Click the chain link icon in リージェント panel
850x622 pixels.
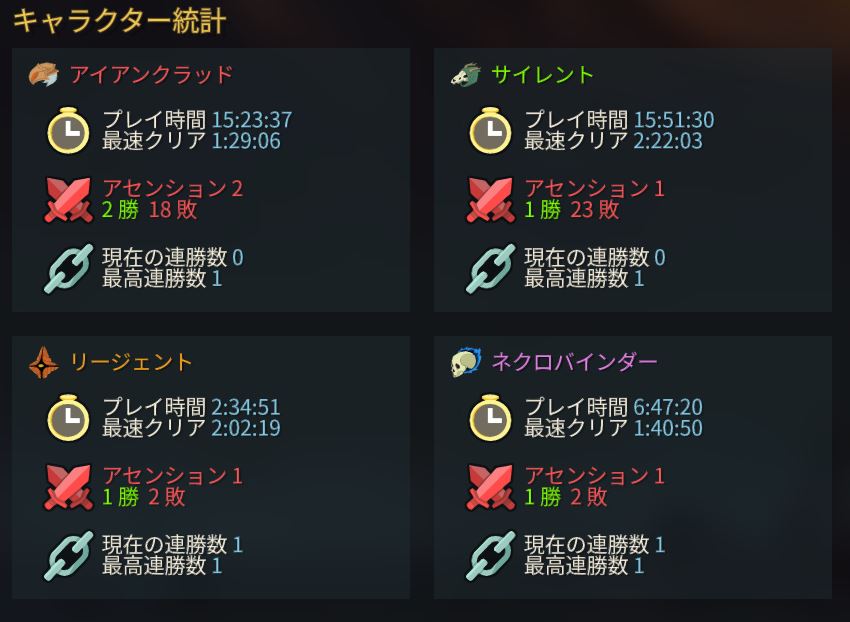pyautogui.click(x=68, y=556)
